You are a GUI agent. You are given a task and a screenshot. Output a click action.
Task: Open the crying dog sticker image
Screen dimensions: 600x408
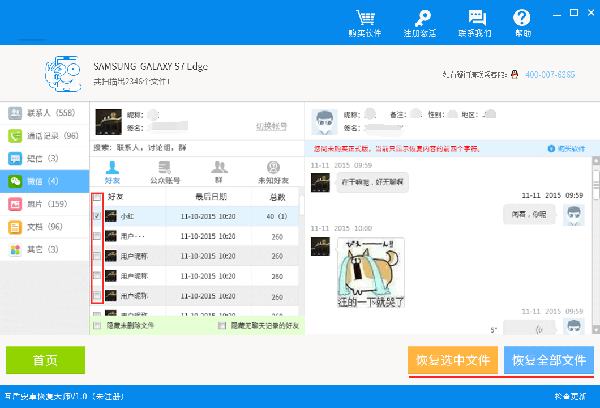[370, 273]
